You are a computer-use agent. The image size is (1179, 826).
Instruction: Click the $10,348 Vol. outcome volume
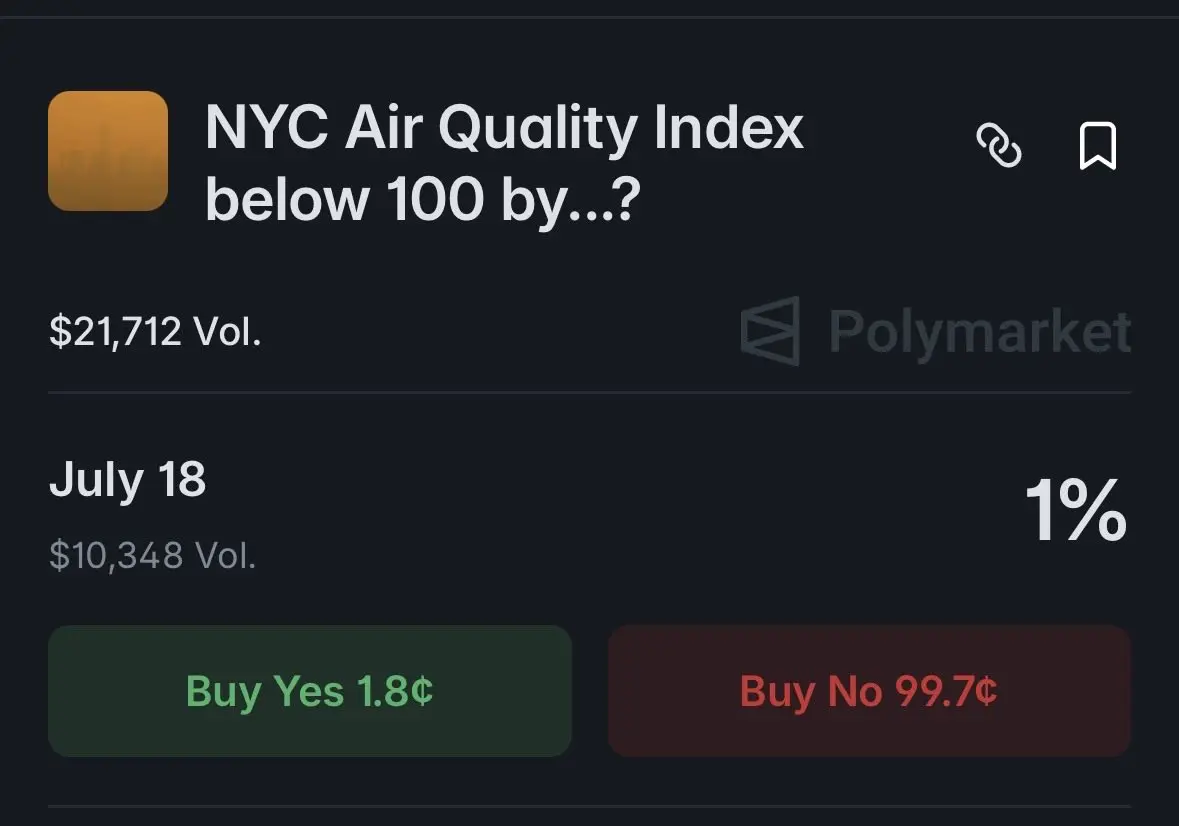153,555
